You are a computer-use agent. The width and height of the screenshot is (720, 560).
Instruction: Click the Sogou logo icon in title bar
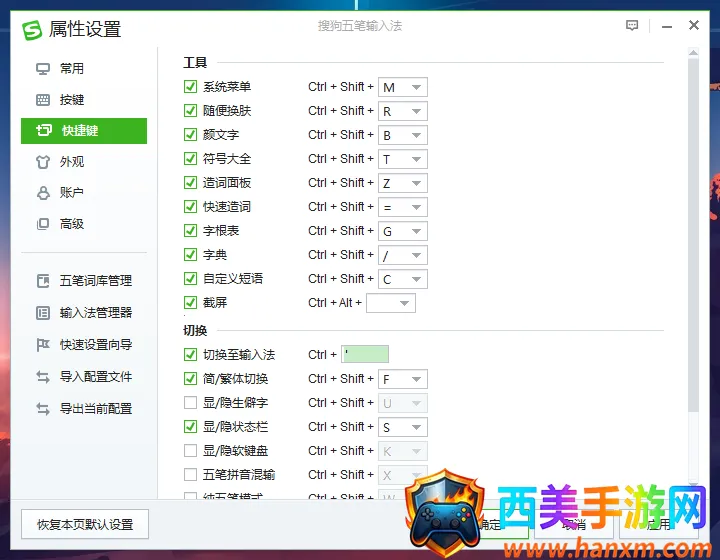pyautogui.click(x=33, y=29)
